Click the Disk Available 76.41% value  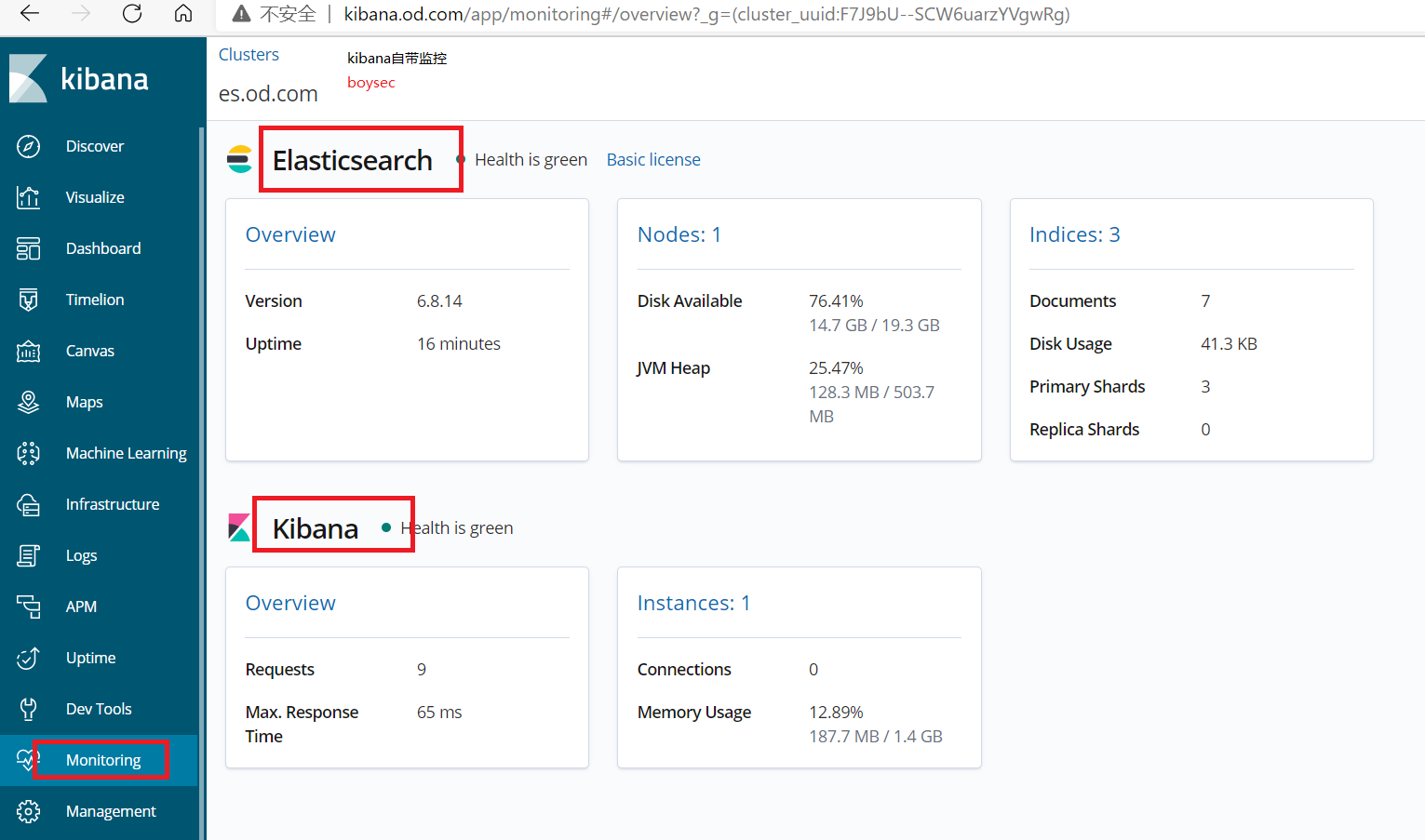836,301
